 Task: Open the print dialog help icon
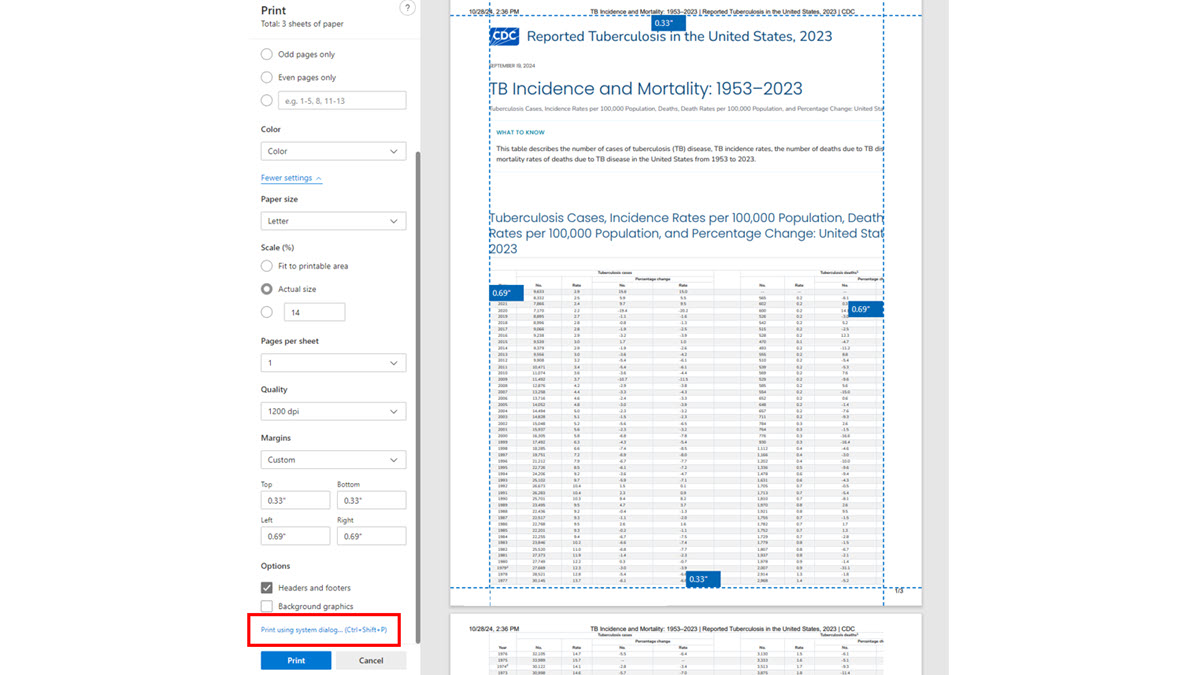point(407,8)
